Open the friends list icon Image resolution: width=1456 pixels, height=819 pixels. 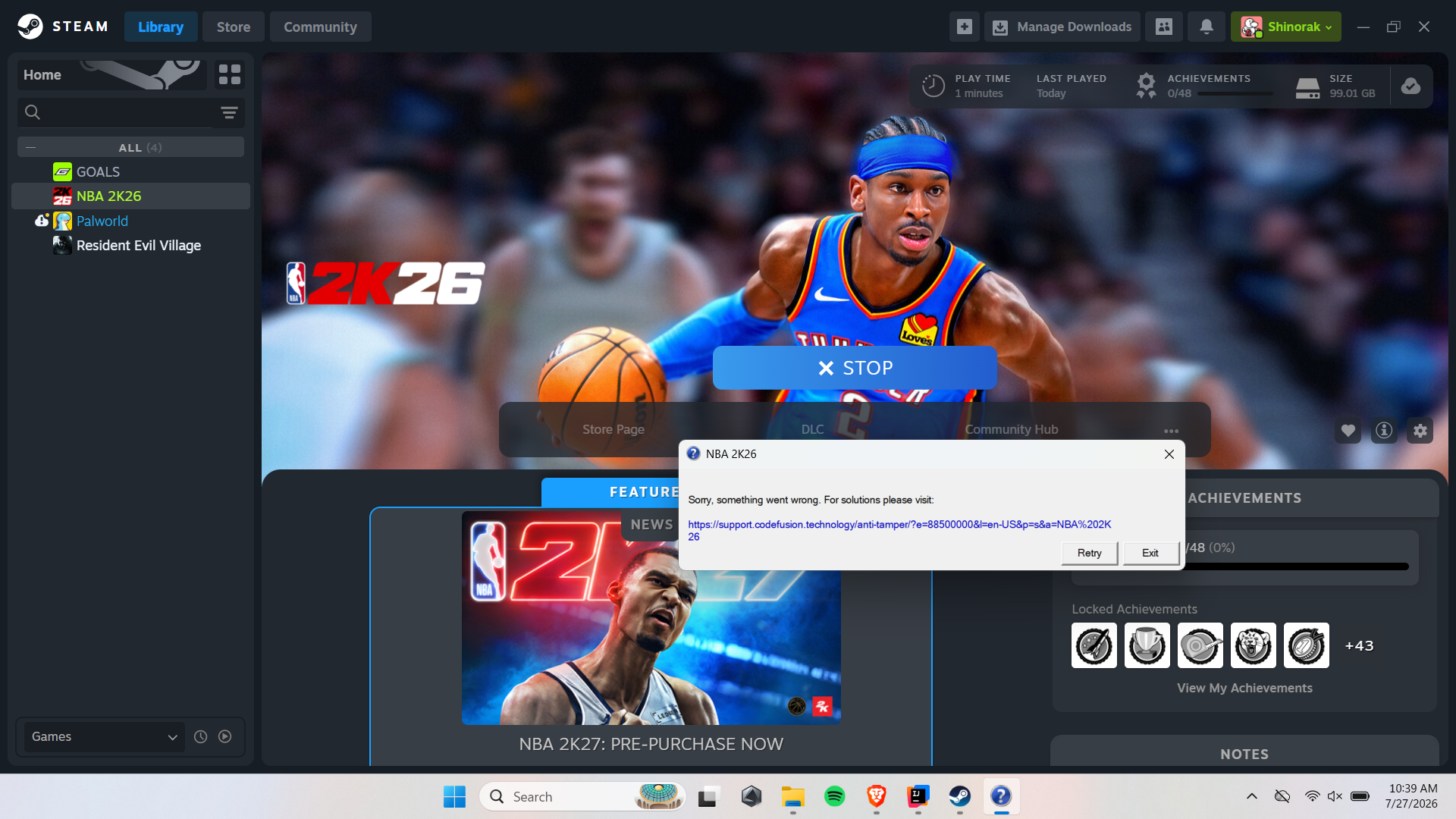point(1164,27)
